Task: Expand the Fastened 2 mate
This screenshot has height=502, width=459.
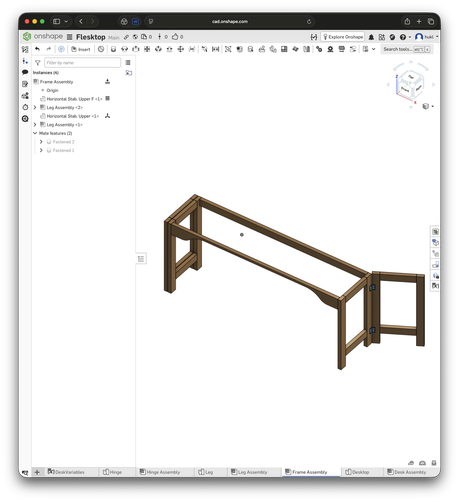Action: point(41,142)
